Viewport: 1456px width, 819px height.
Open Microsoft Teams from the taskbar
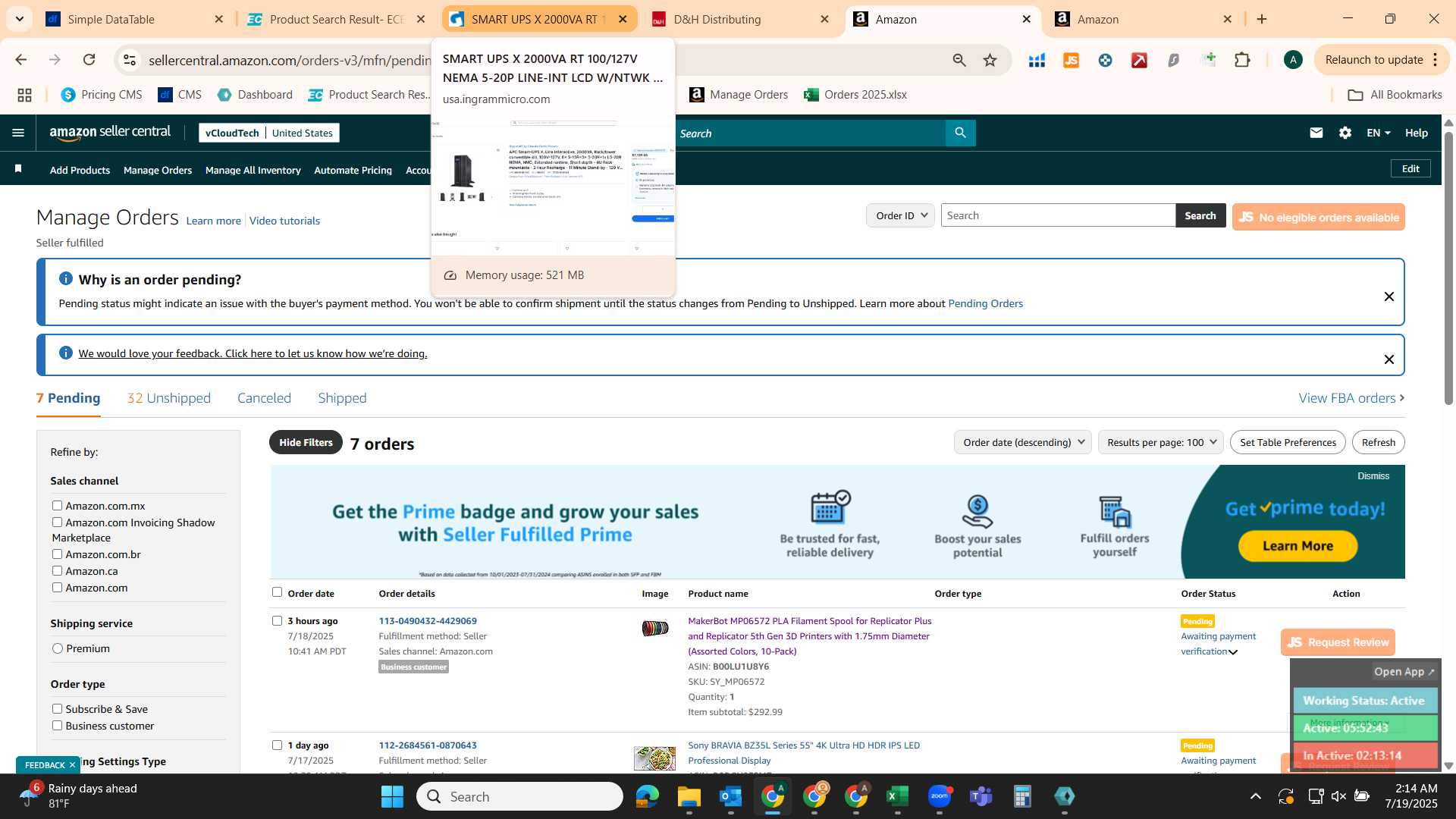pos(981,796)
